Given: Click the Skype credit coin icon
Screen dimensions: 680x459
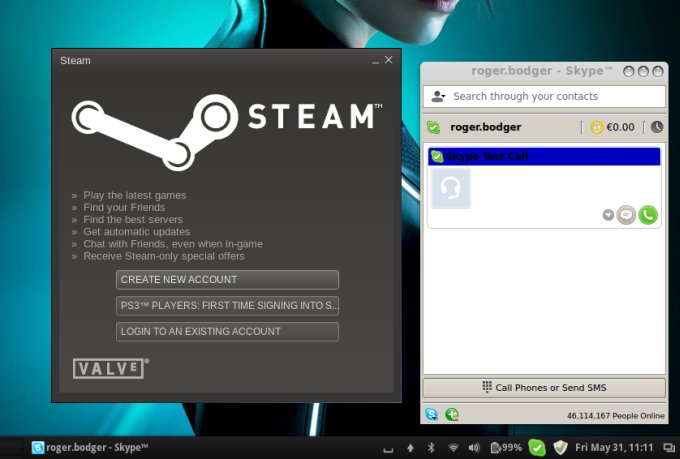Looking at the screenshot, I should (x=597, y=127).
